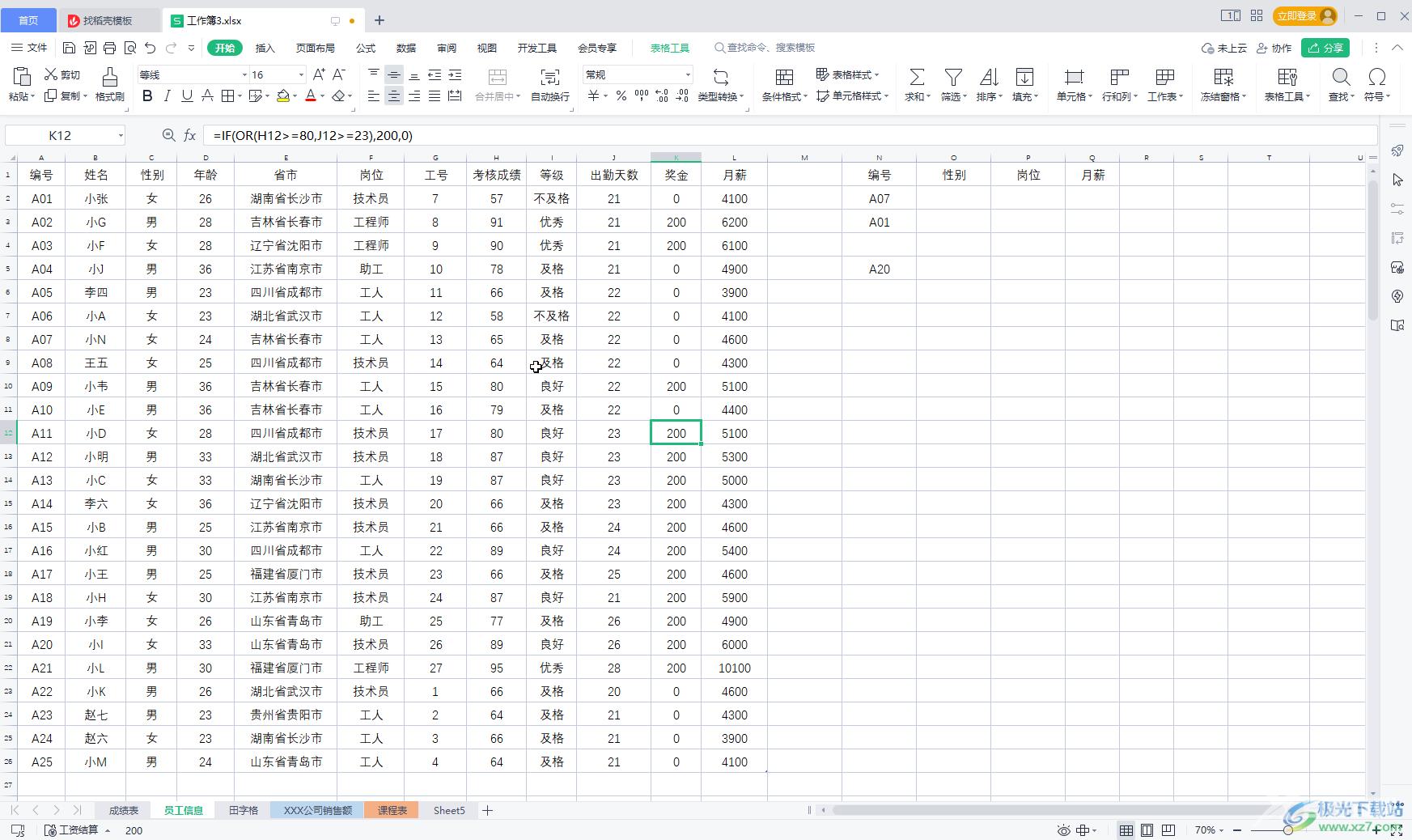Image resolution: width=1412 pixels, height=840 pixels.
Task: Click the Fill down icon
Action: [1024, 77]
